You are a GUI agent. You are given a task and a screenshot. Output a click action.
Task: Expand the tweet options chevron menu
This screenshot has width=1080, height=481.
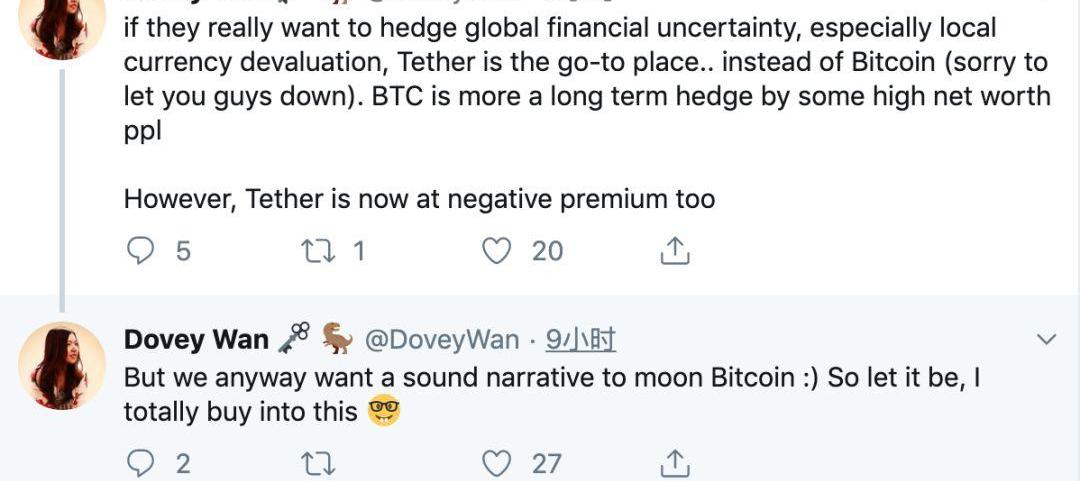[1046, 340]
